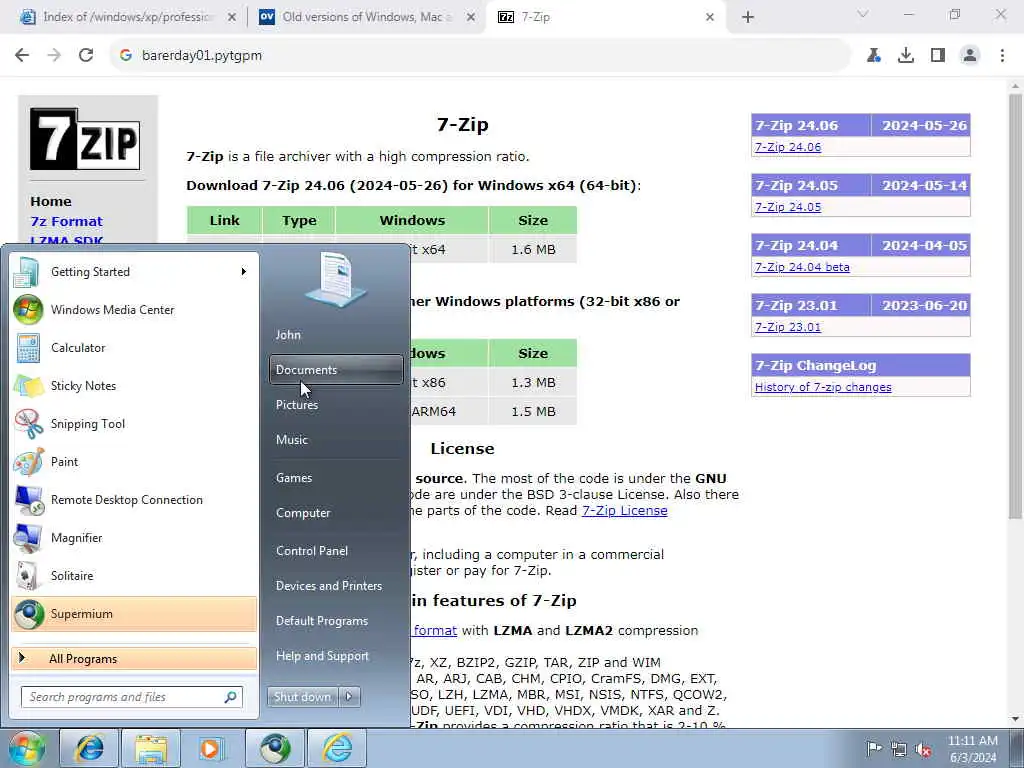Viewport: 1024px width, 768px height.
Task: Open Windows Explorer folder in taskbar
Action: (151, 748)
